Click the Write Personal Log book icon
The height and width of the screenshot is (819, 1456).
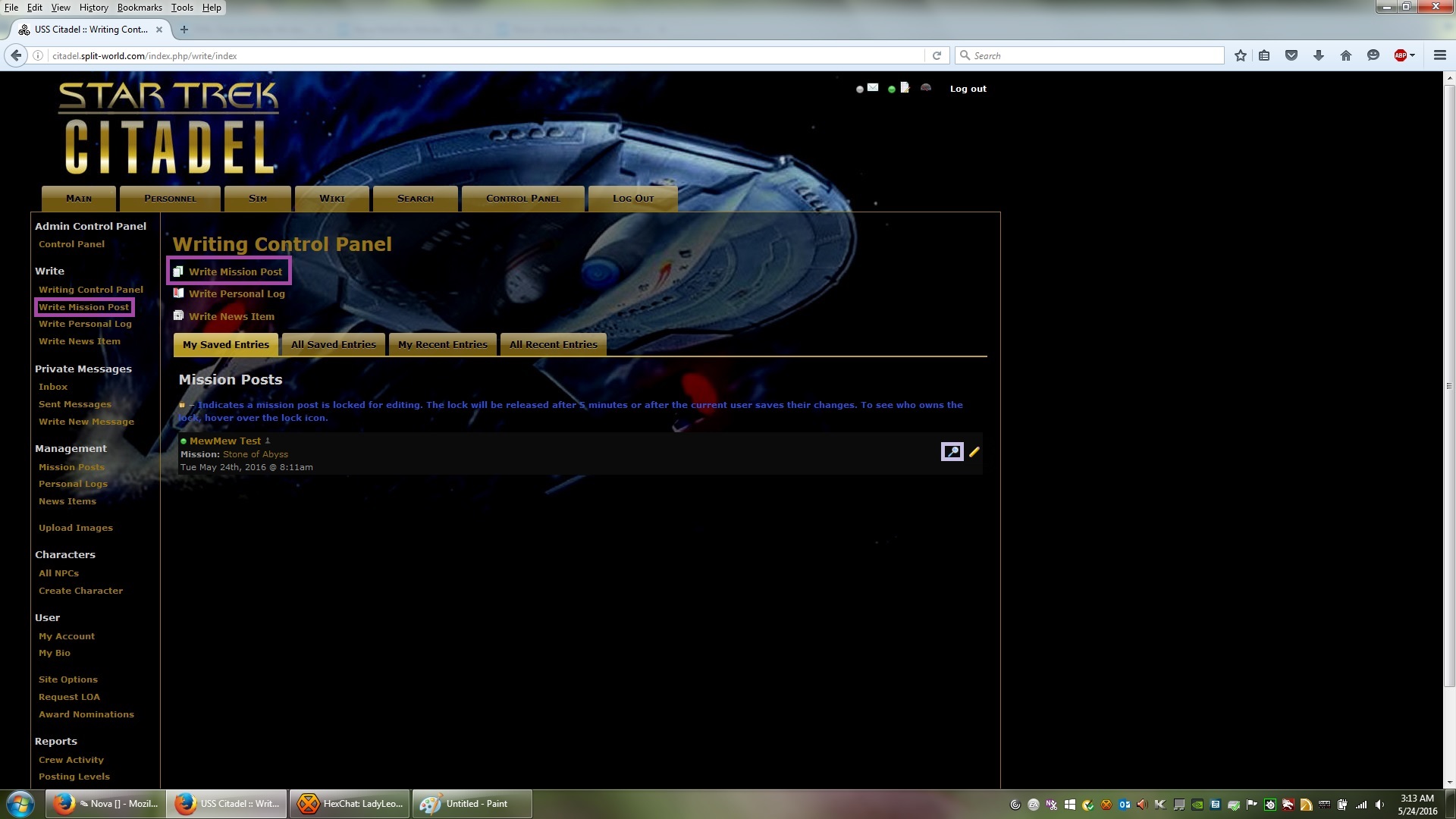pos(178,293)
